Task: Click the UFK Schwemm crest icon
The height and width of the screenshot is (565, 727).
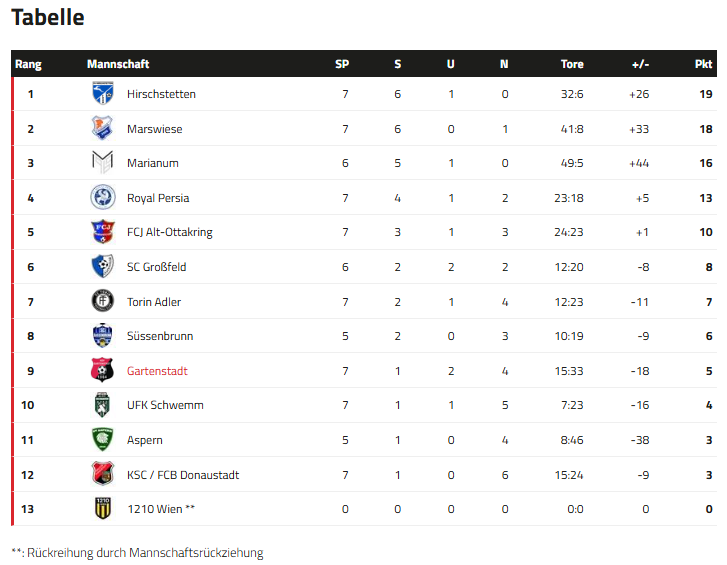Action: click(x=103, y=405)
